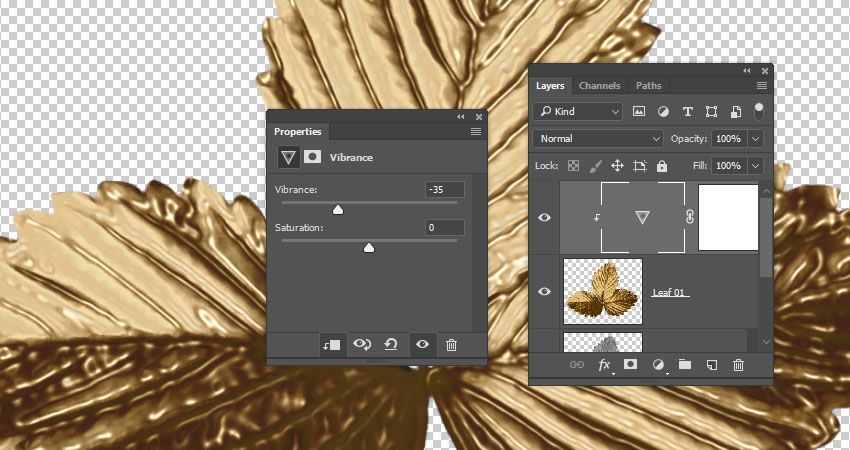Image resolution: width=850 pixels, height=450 pixels.
Task: Delete adjustment layer from Properties panel
Action: pos(452,345)
